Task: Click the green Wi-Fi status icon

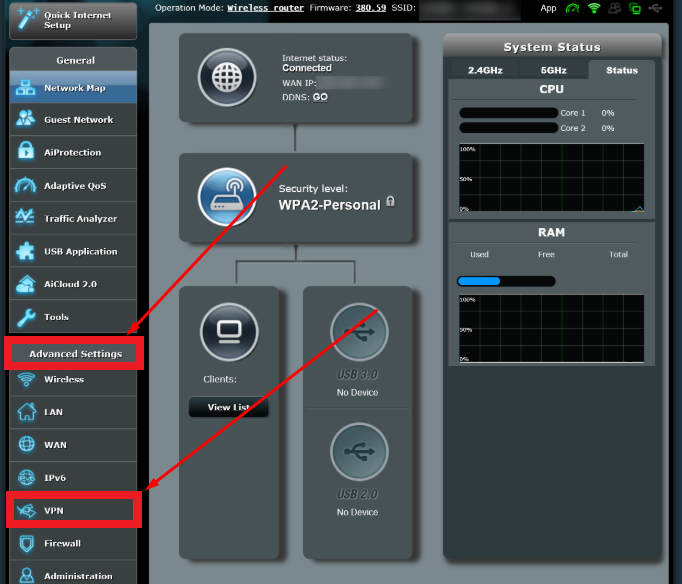Action: click(594, 8)
